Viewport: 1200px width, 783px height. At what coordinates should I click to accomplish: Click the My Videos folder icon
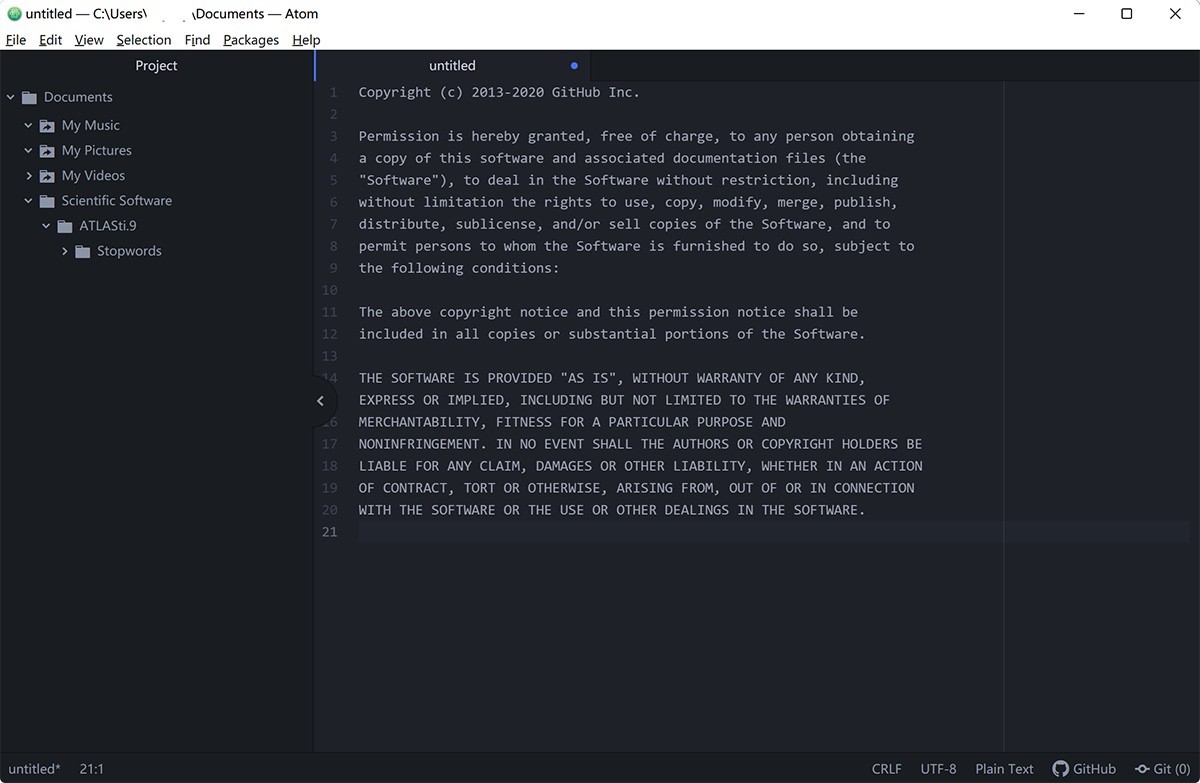[47, 175]
